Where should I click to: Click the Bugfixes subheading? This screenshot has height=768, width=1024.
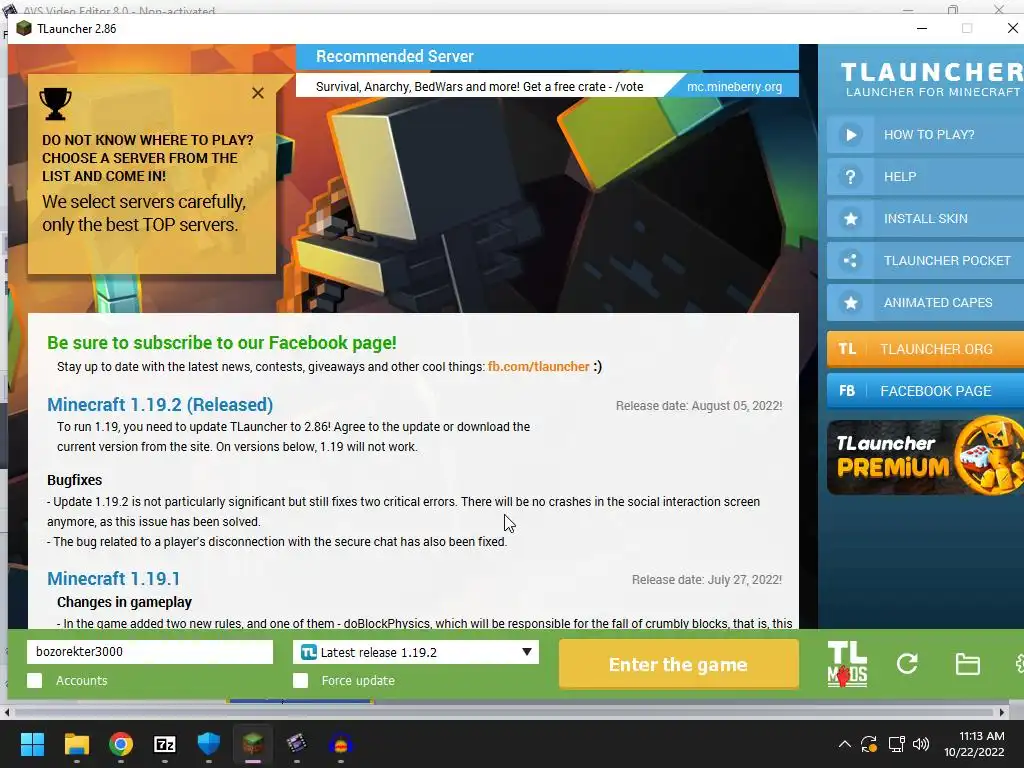click(74, 480)
